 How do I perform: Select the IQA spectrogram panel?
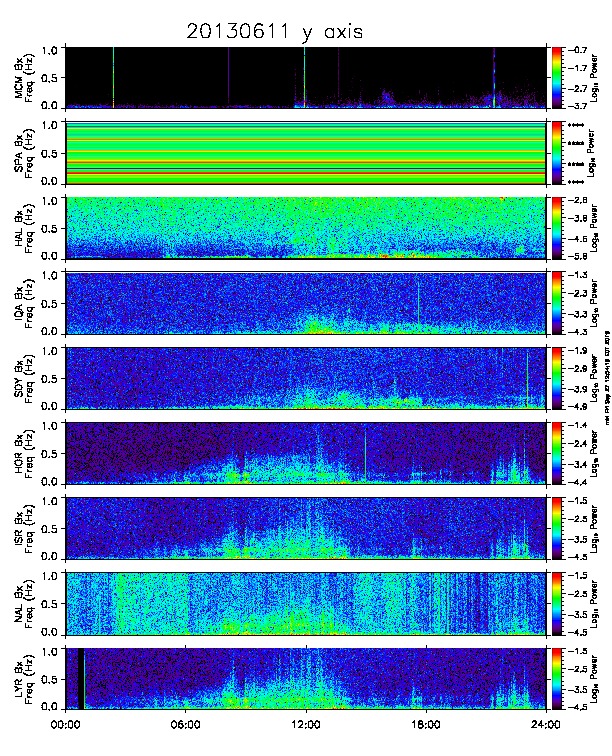point(306,303)
